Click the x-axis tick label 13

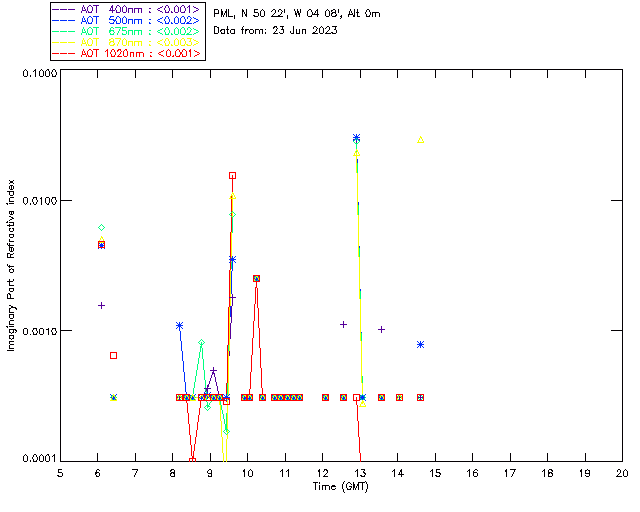tap(360, 473)
